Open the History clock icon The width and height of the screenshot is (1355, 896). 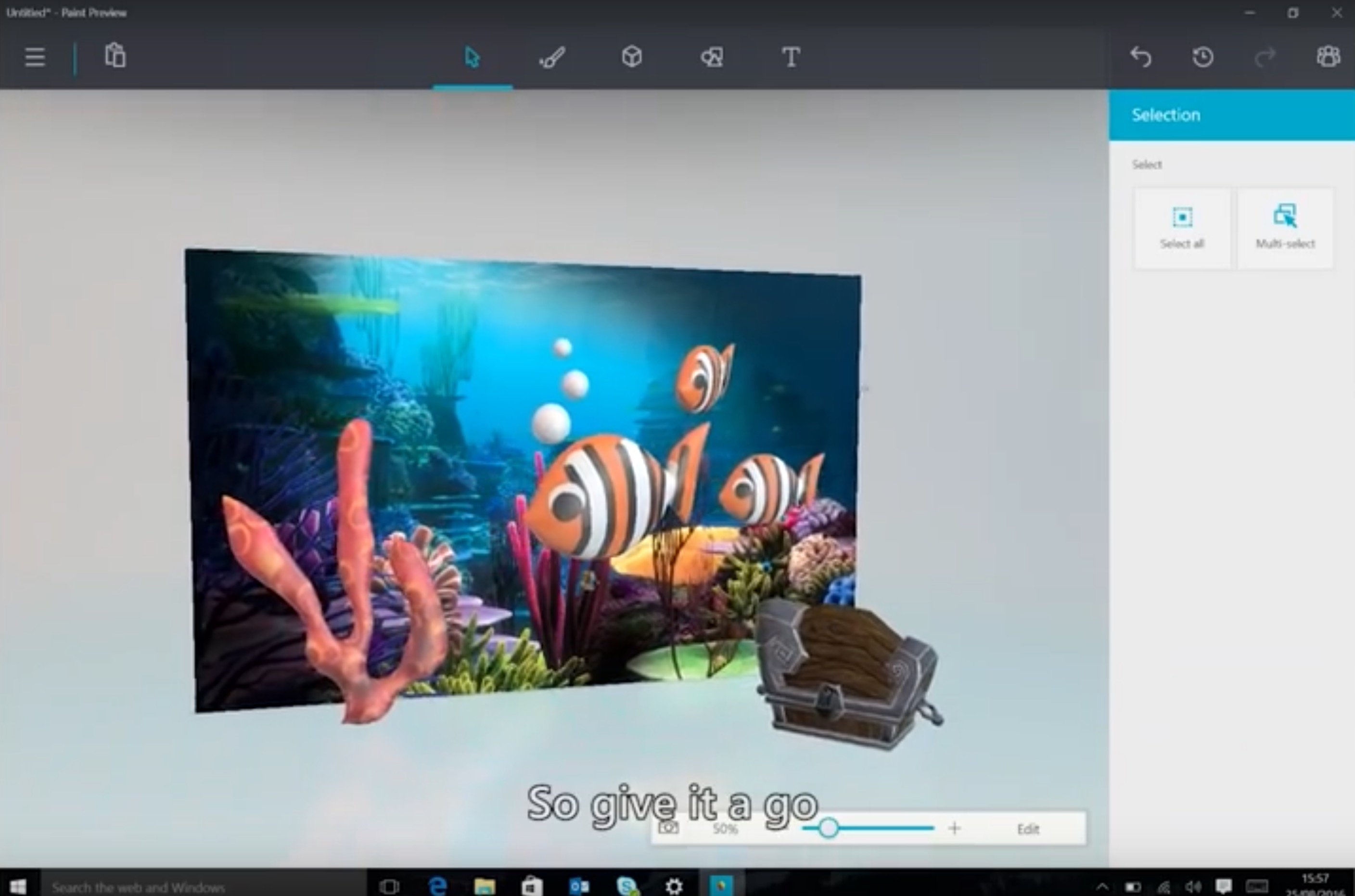click(x=1202, y=57)
